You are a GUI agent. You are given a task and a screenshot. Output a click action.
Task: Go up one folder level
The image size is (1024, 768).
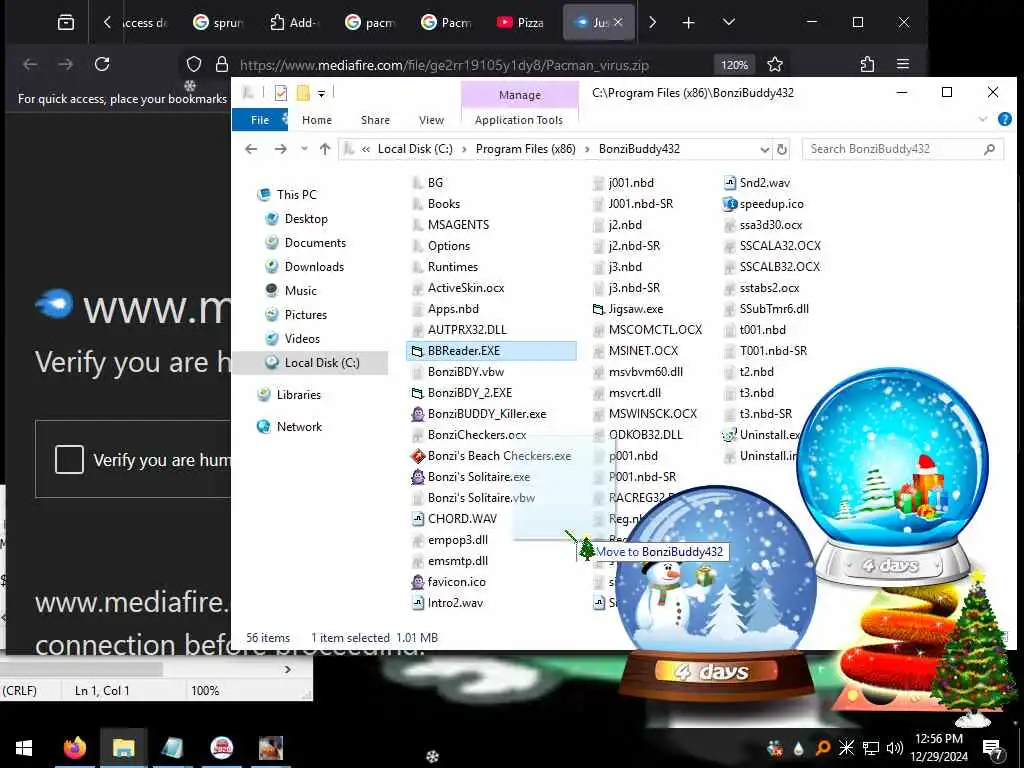coord(325,149)
